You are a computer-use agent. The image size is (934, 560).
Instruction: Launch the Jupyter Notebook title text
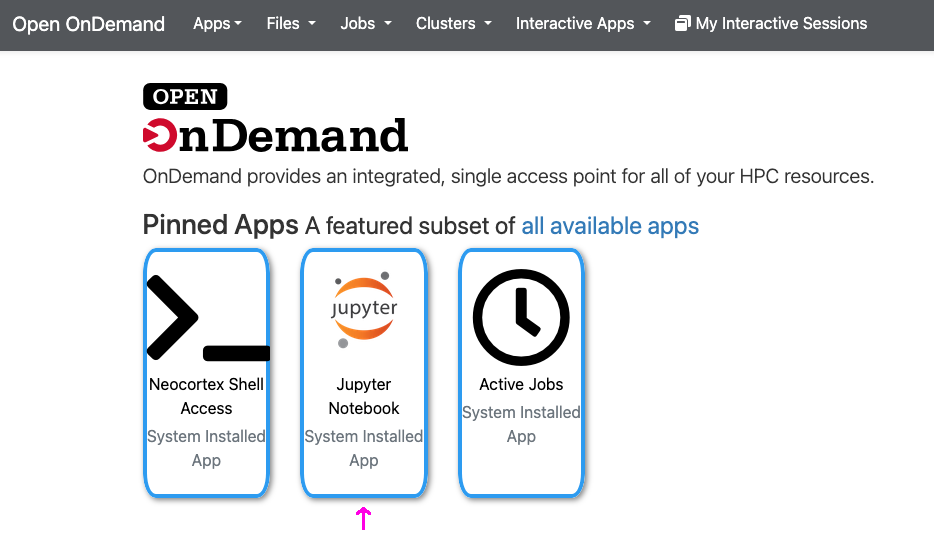[364, 396]
